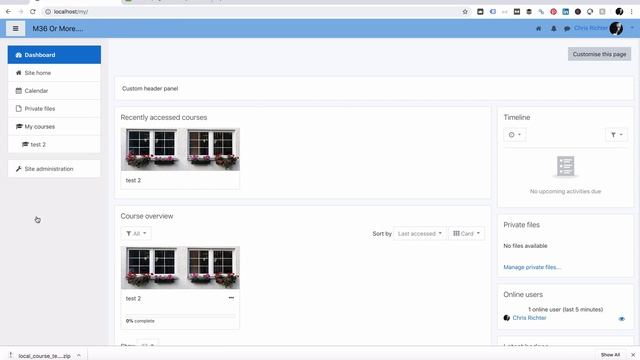640x360 pixels.
Task: Open My courses in the side navigation
Action: [x=54, y=127]
